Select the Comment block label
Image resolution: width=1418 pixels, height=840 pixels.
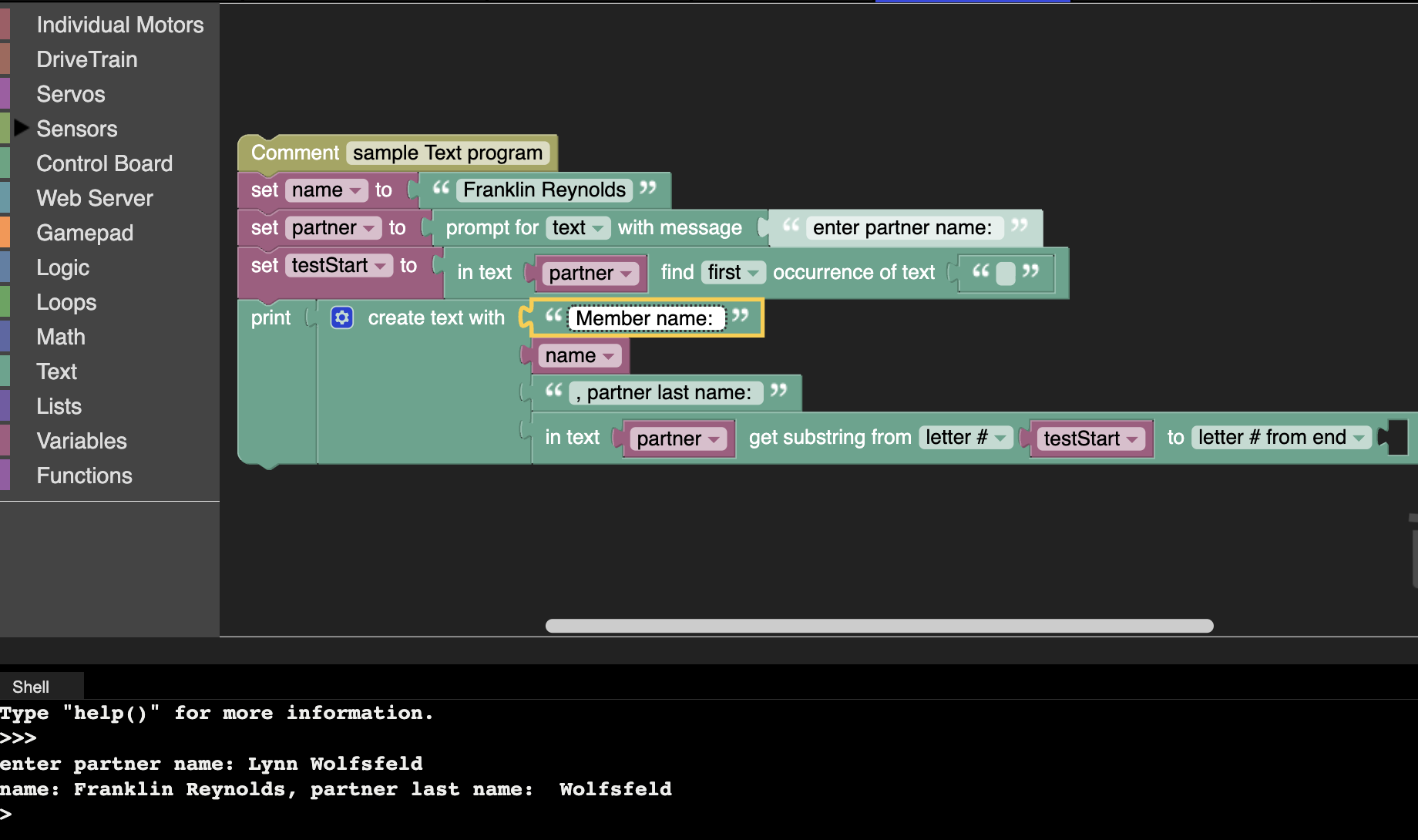point(295,153)
